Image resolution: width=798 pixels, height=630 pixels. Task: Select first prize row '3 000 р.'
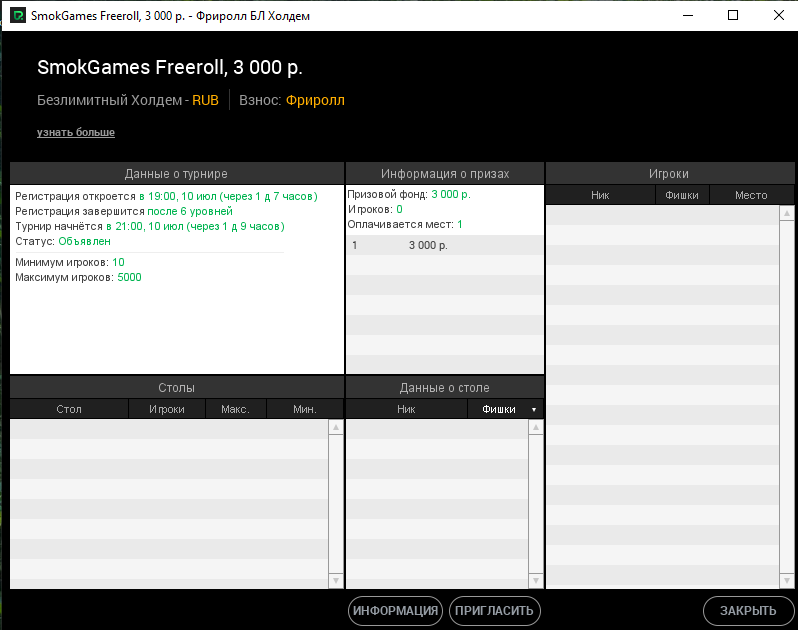tap(445, 245)
